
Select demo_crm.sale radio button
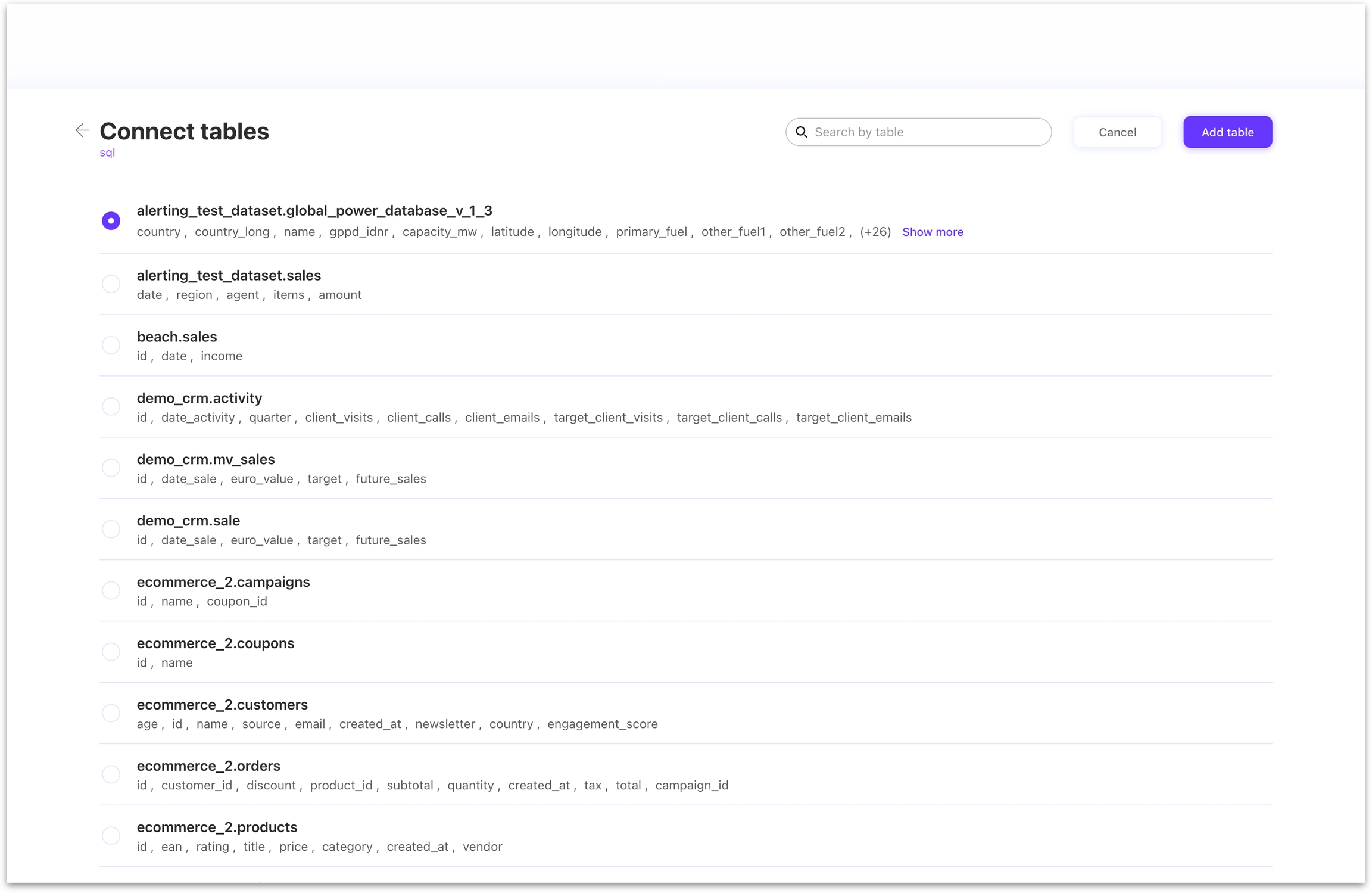coord(111,530)
